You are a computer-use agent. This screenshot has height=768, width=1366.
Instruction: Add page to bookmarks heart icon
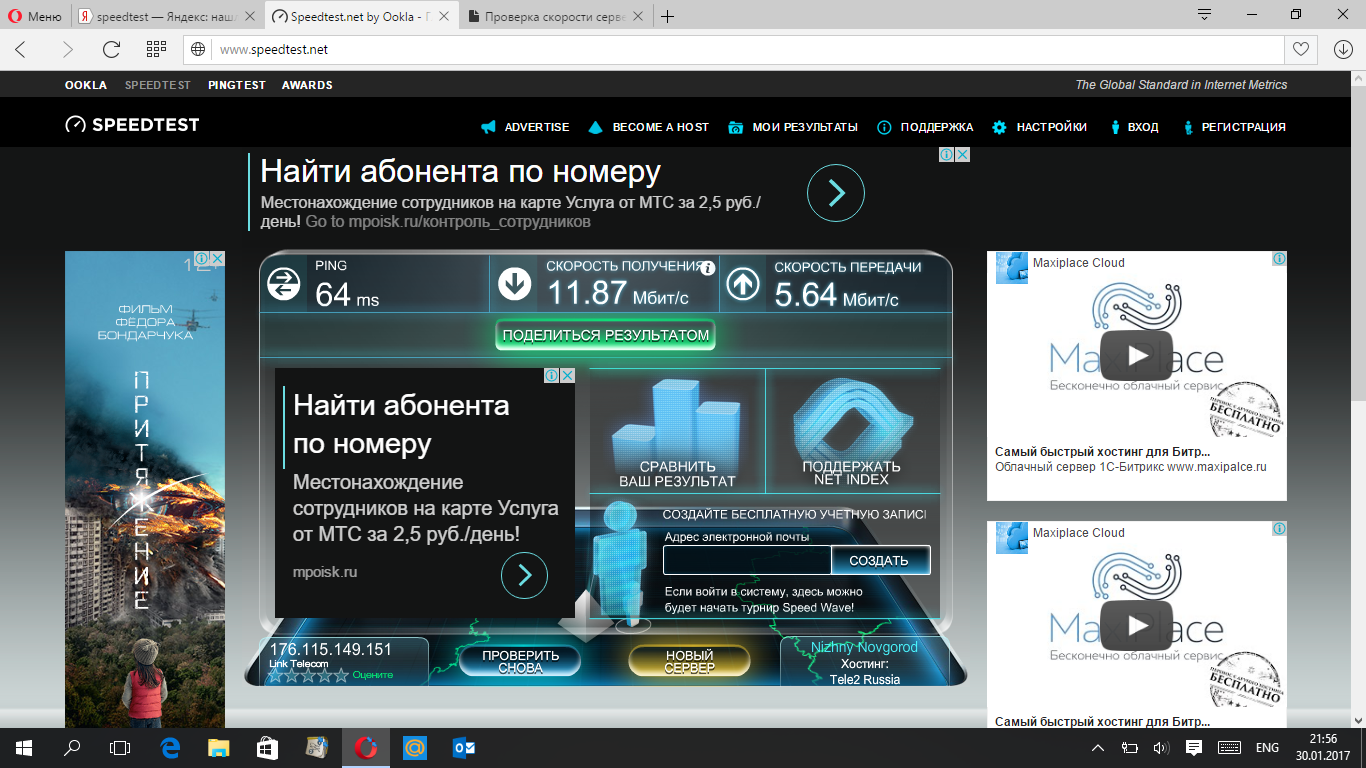[x=1300, y=49]
